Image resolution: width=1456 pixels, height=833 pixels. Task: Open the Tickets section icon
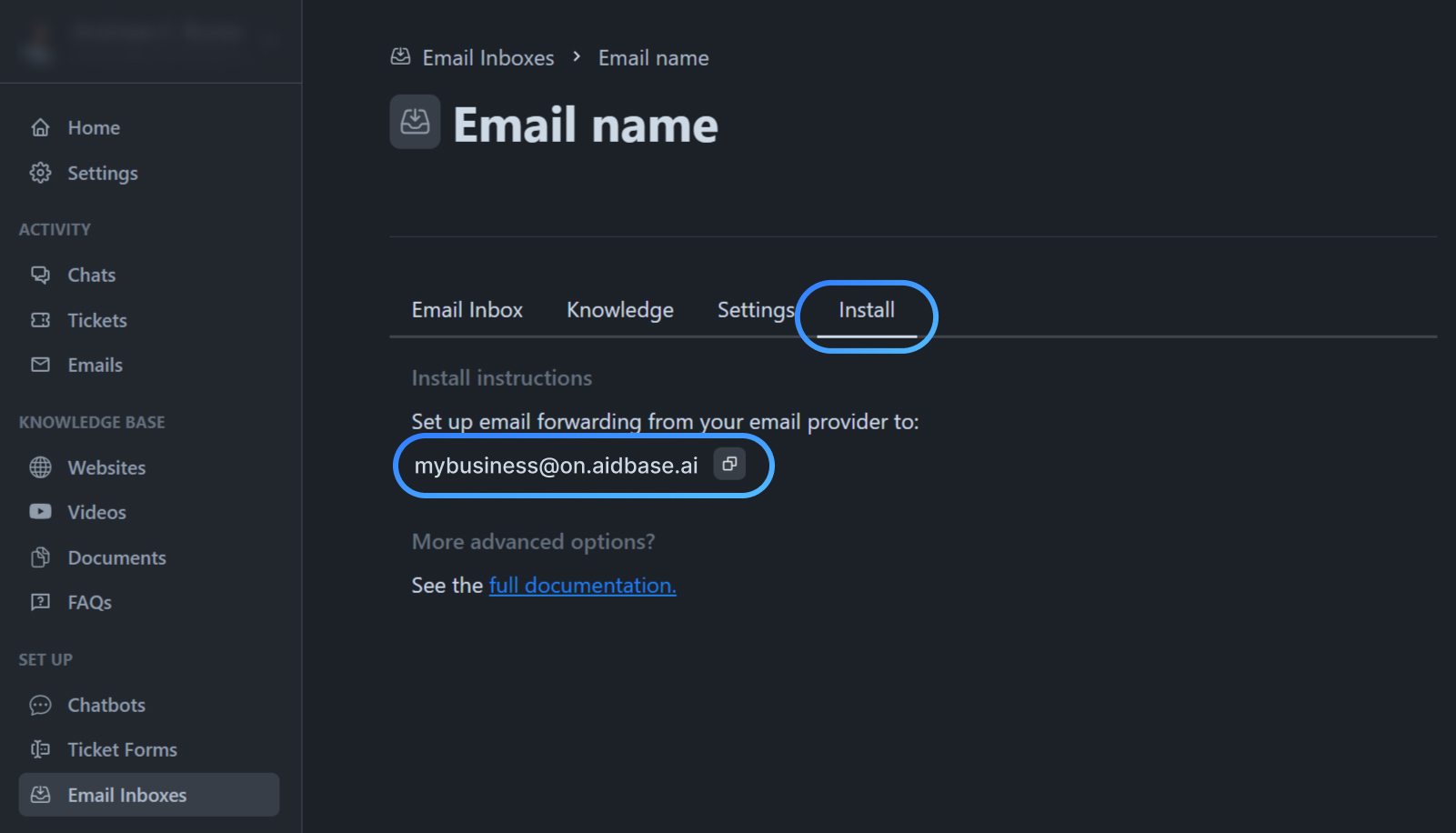point(41,319)
